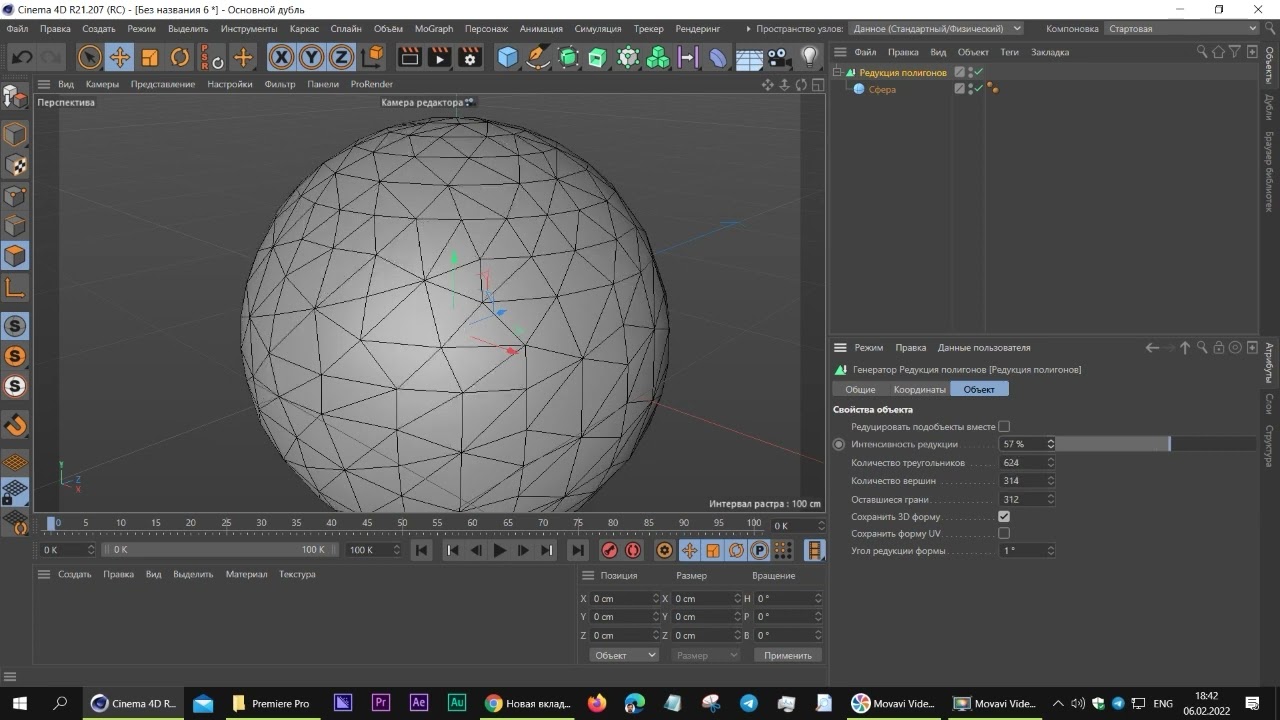Image resolution: width=1280 pixels, height=720 pixels.
Task: Open the Camera objects icon
Action: (780, 57)
